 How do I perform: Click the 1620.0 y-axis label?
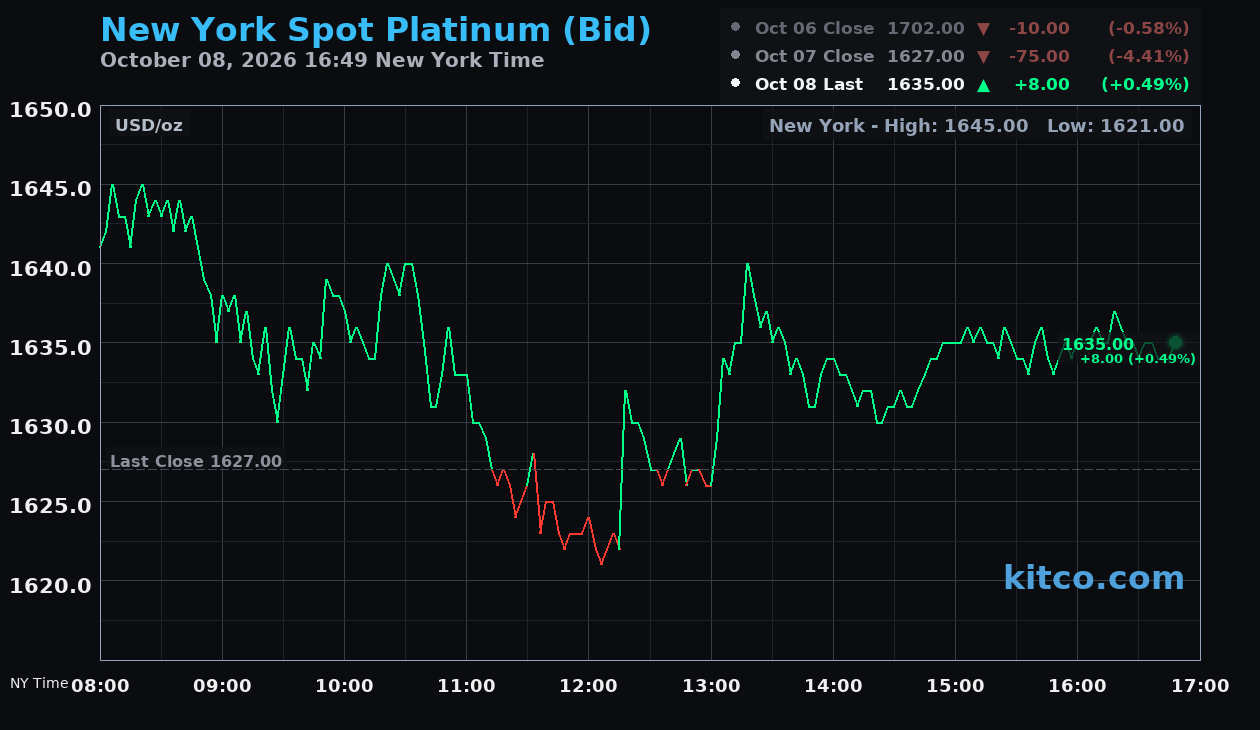point(50,584)
